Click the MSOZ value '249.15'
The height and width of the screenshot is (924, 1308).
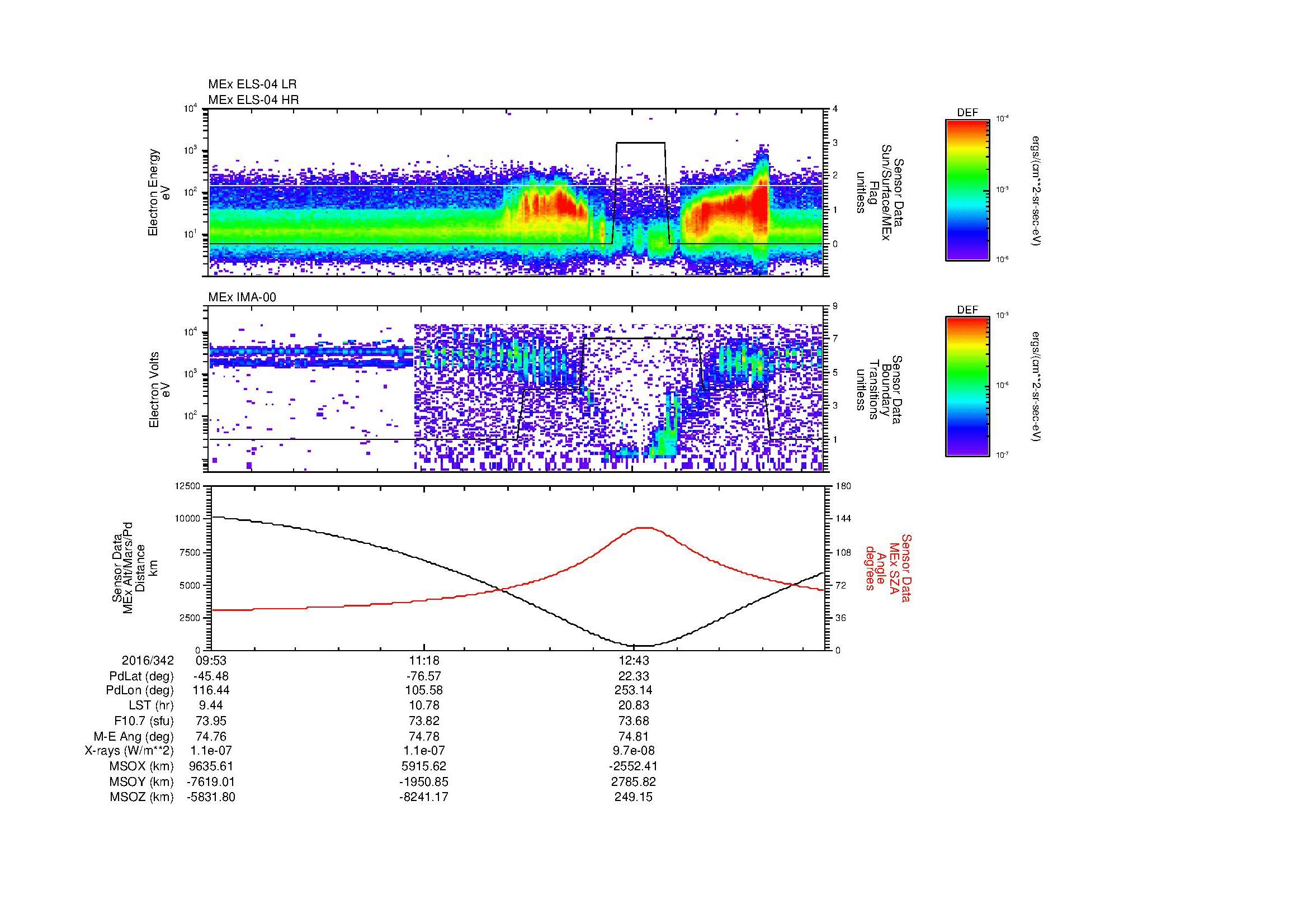(x=634, y=797)
